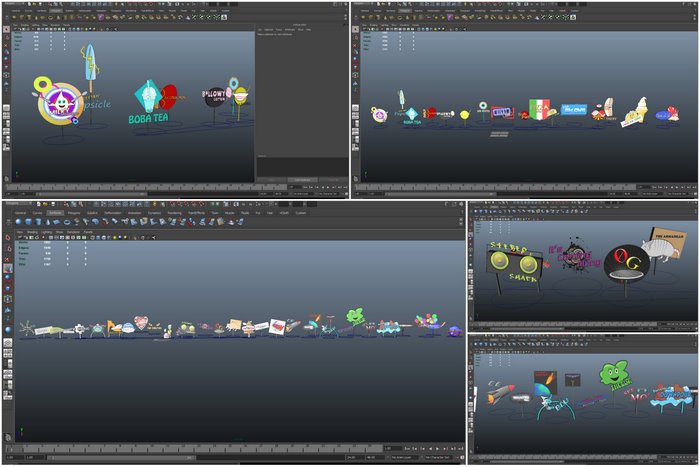Click Open Scene icon in largest window
The height and width of the screenshot is (467, 700).
pyautogui.click(x=46, y=204)
